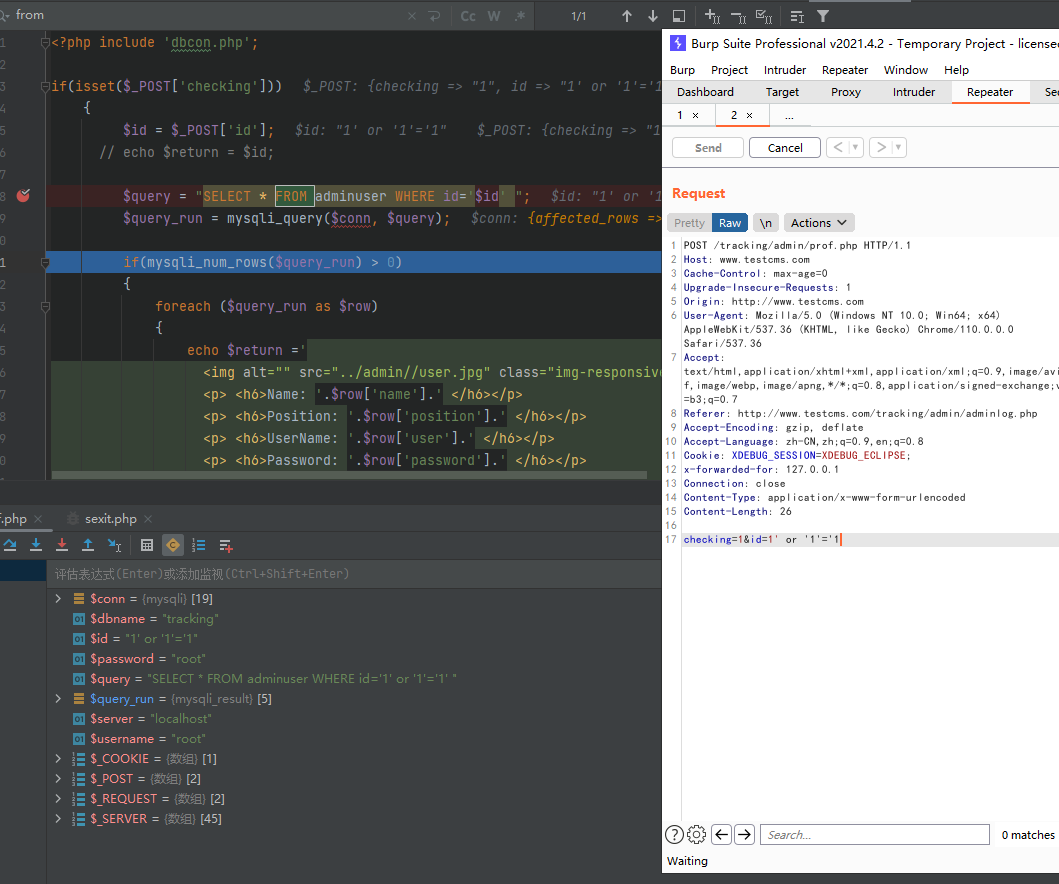This screenshot has width=1059, height=884.
Task: Toggle match case Cc option
Action: pos(468,16)
